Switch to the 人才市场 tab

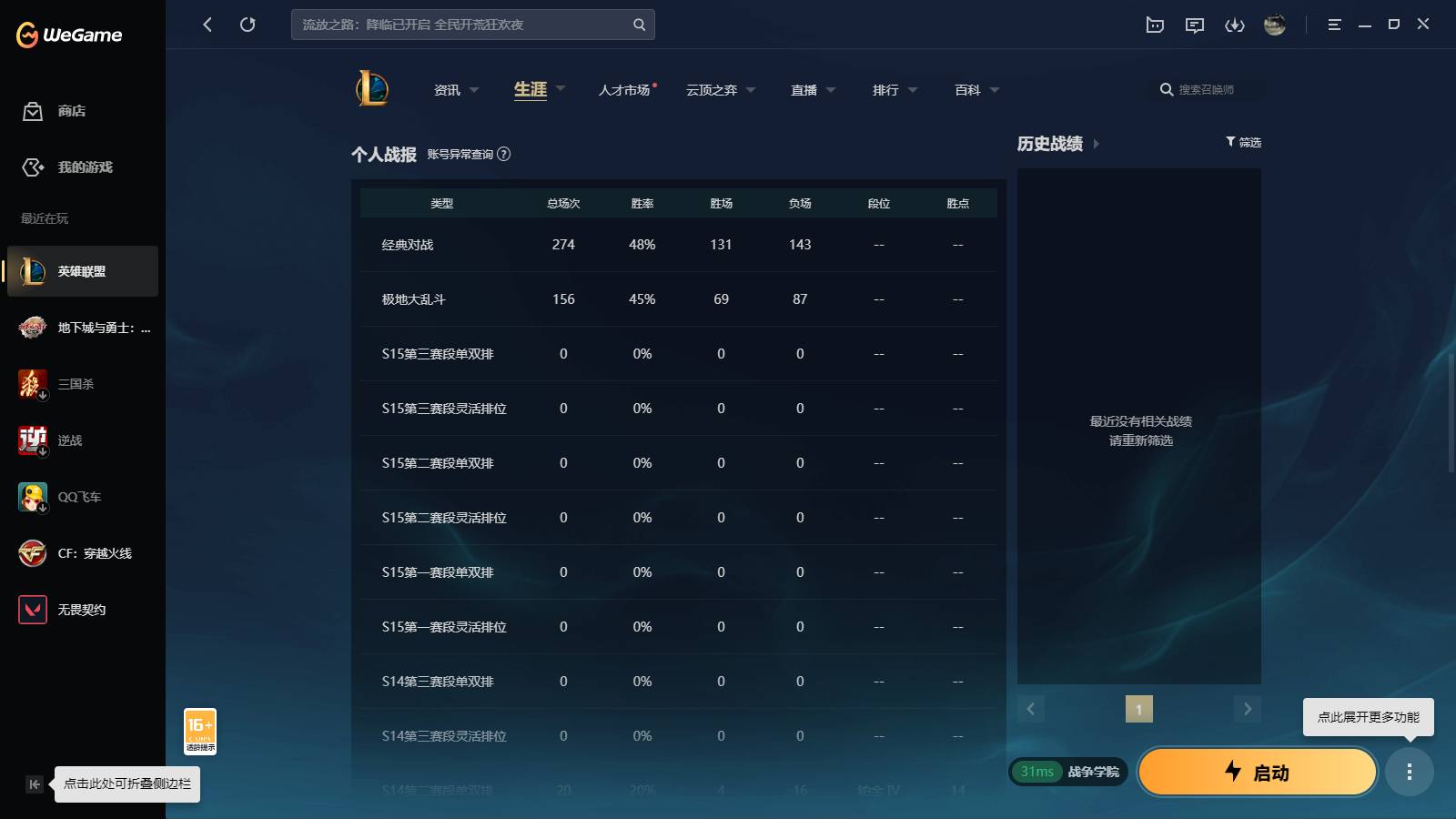[625, 90]
